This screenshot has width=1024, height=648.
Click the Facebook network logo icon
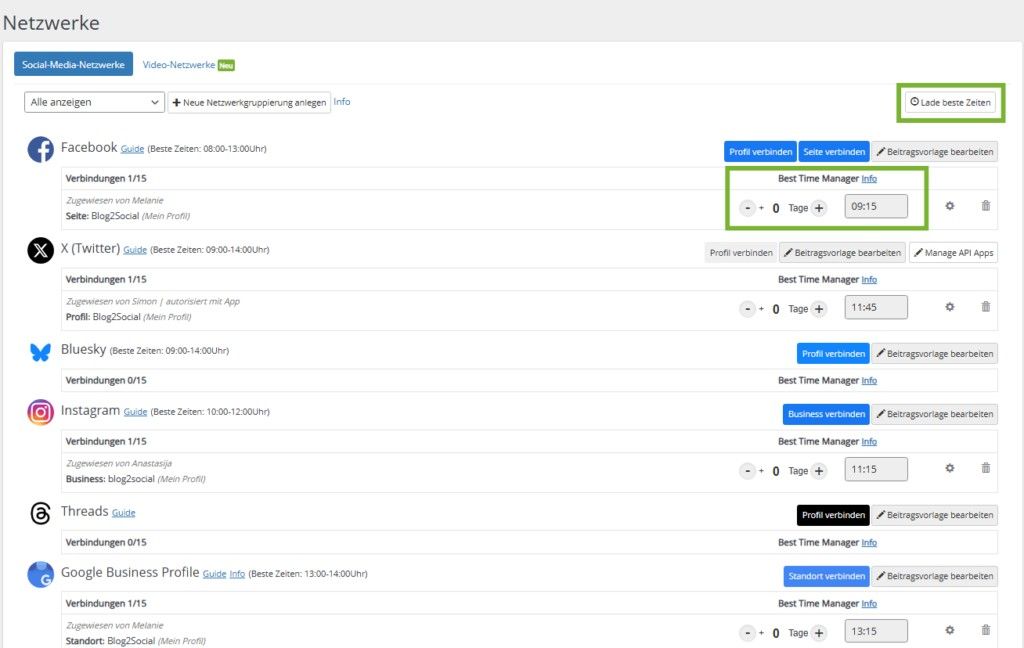coord(40,150)
